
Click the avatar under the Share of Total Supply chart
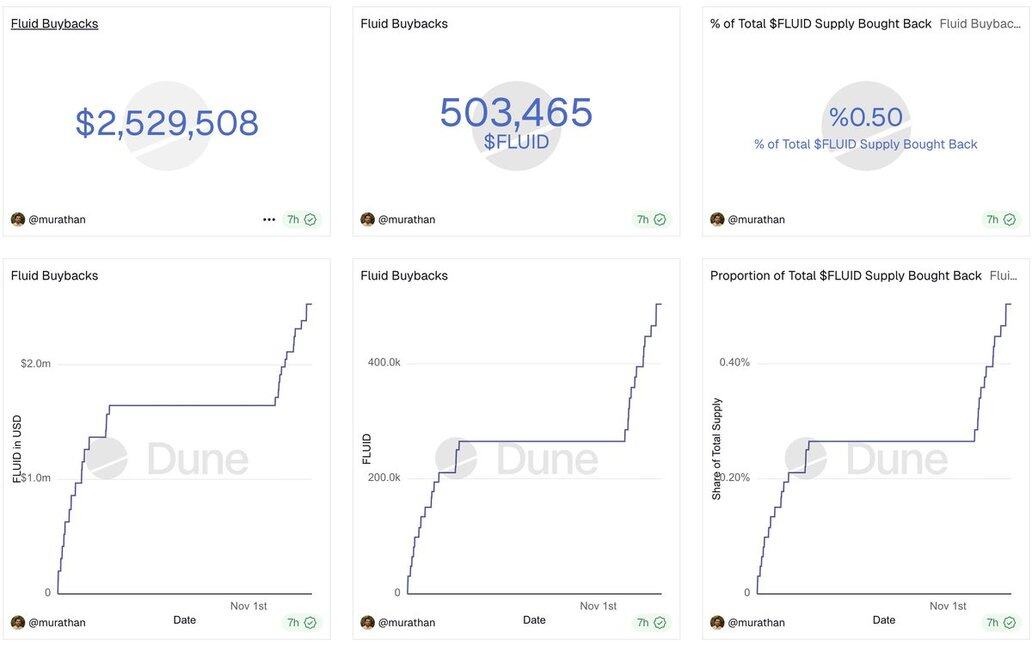[717, 623]
